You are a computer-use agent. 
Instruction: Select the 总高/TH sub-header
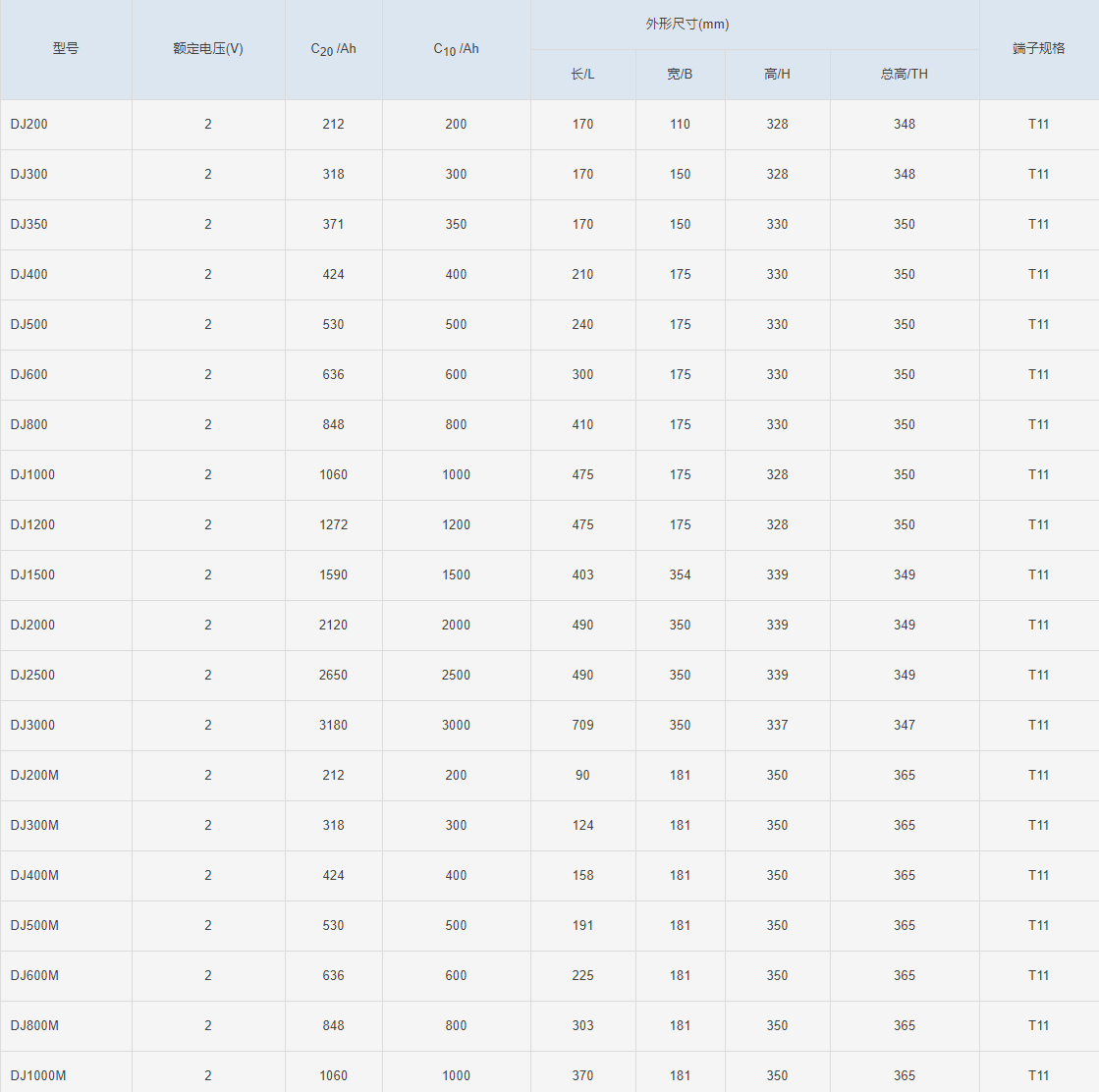[905, 75]
